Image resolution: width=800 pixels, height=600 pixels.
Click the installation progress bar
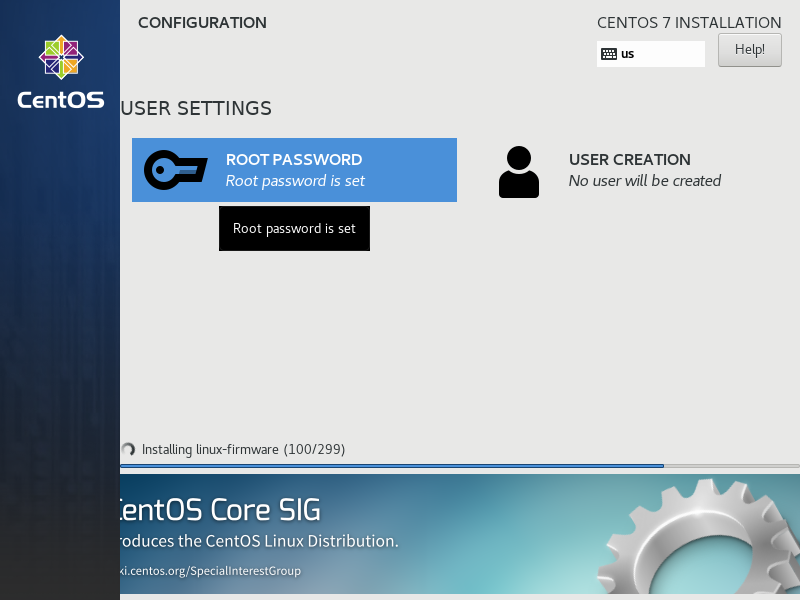[390, 466]
